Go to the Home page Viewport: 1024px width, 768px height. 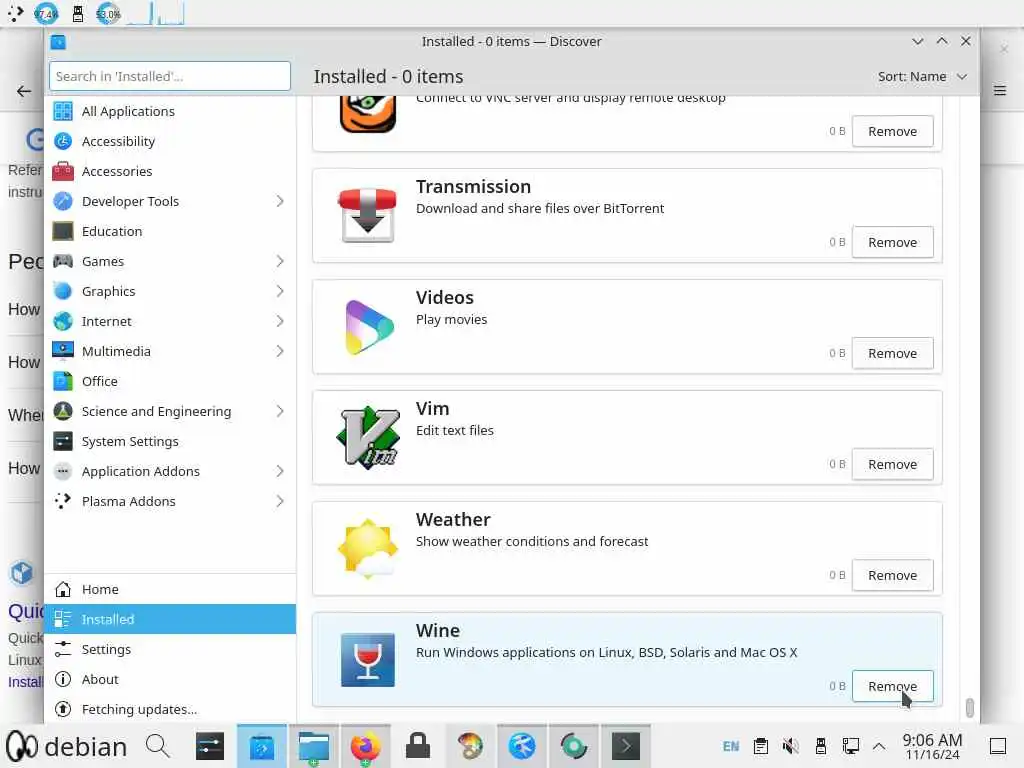[170, 589]
